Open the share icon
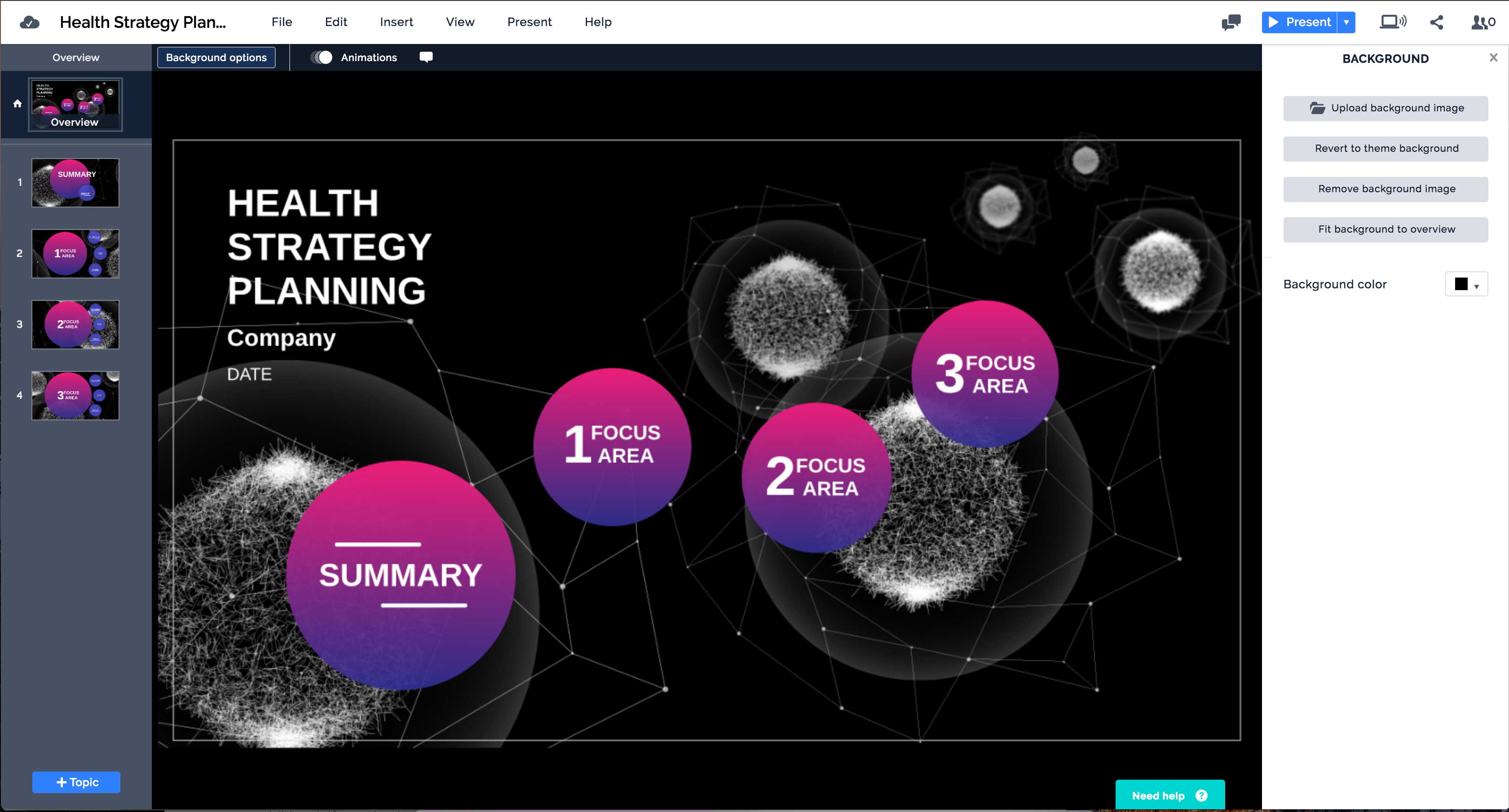The image size is (1509, 812). pos(1436,22)
